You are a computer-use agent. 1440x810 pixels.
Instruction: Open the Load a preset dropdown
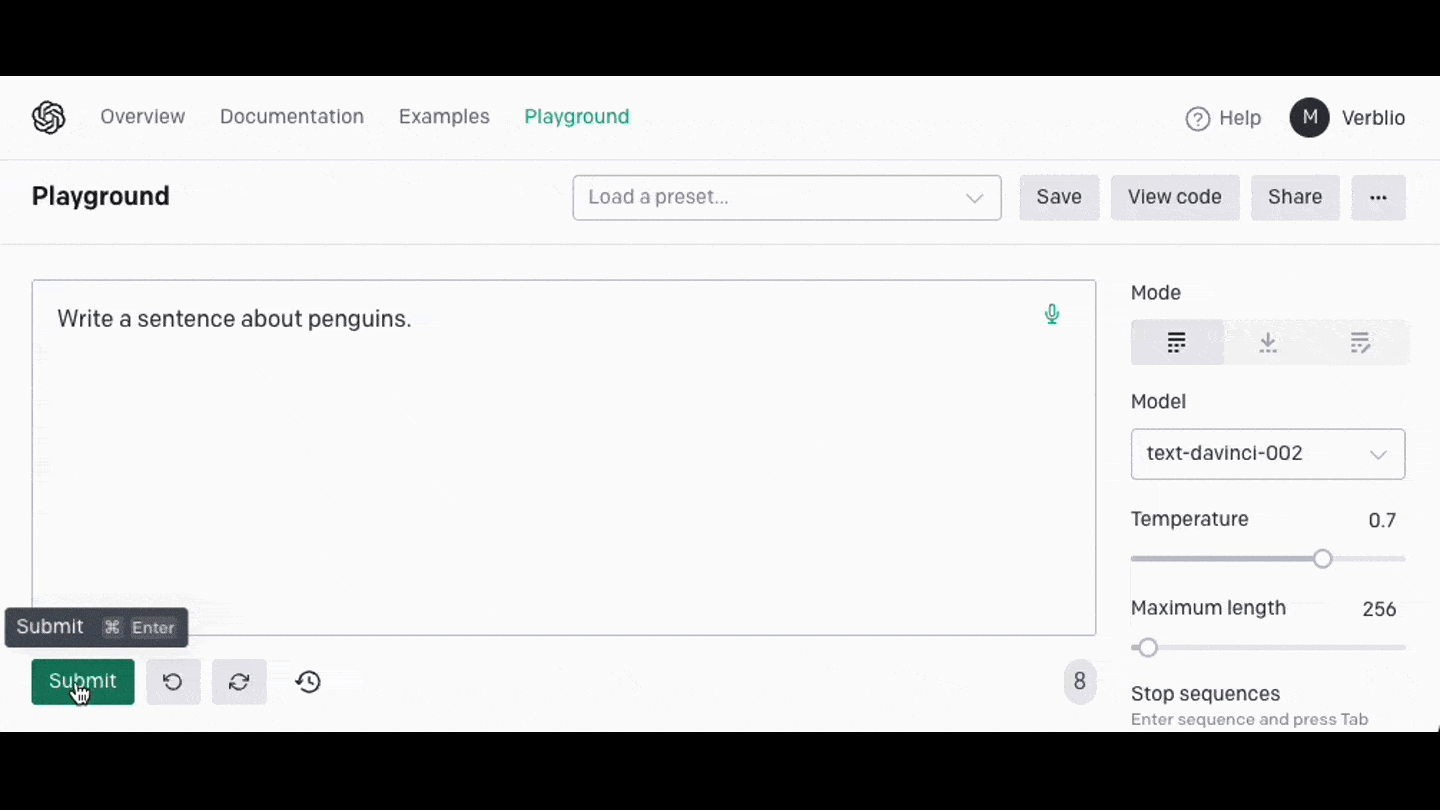coord(786,197)
